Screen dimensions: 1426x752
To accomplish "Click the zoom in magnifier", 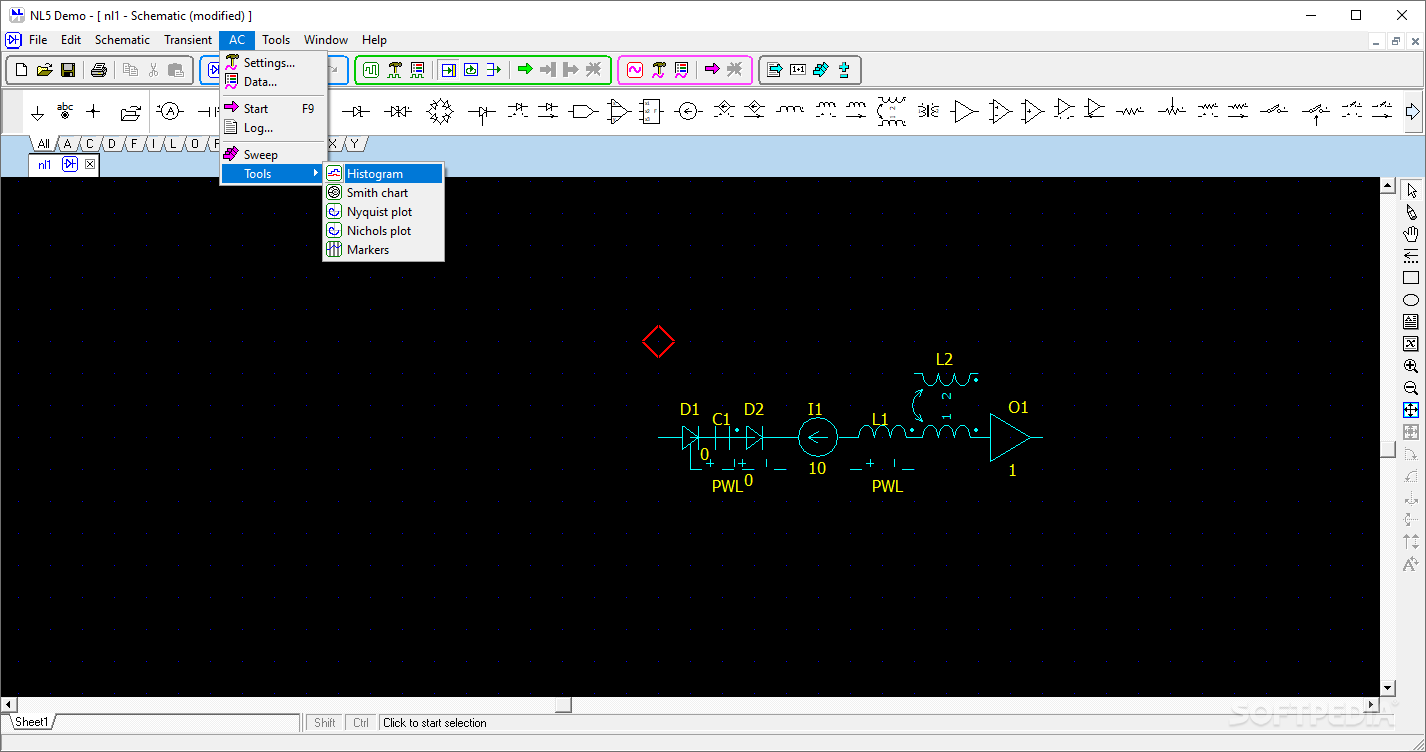I will click(x=1411, y=366).
